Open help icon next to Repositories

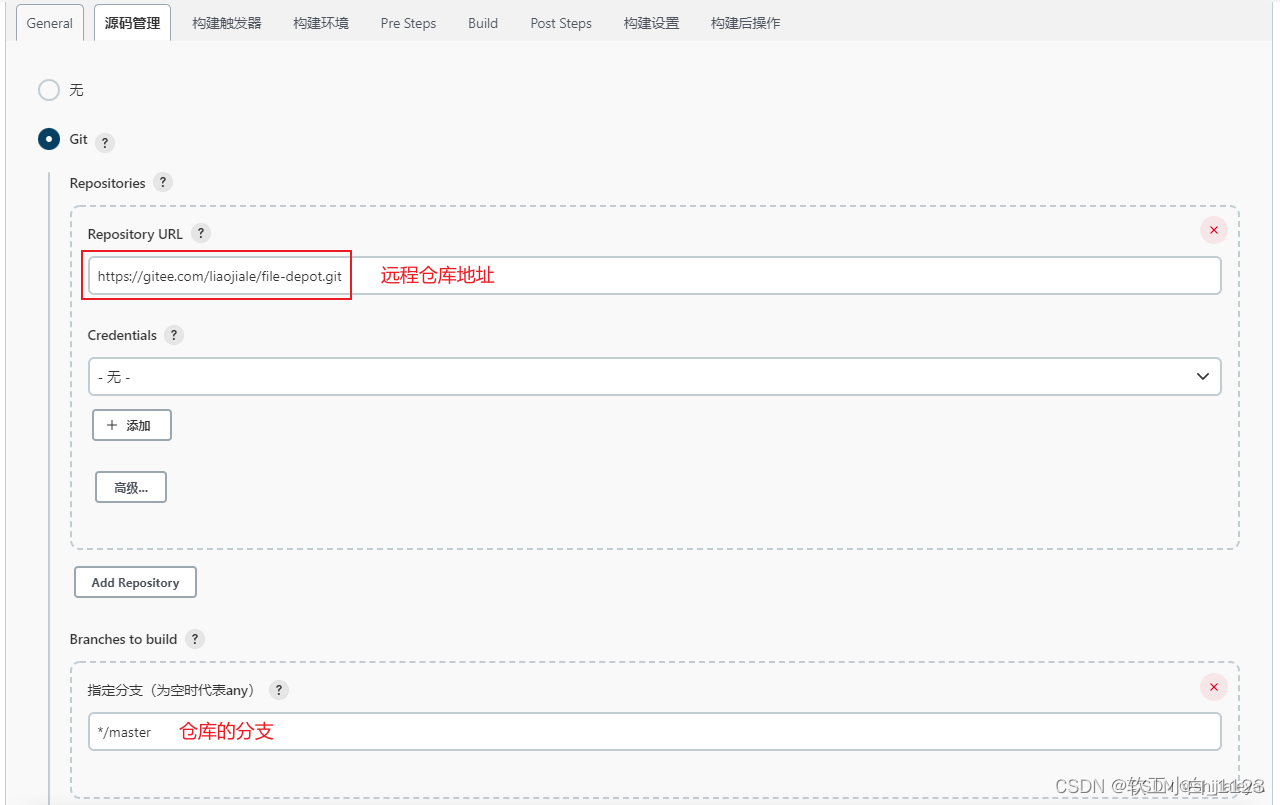(x=163, y=182)
